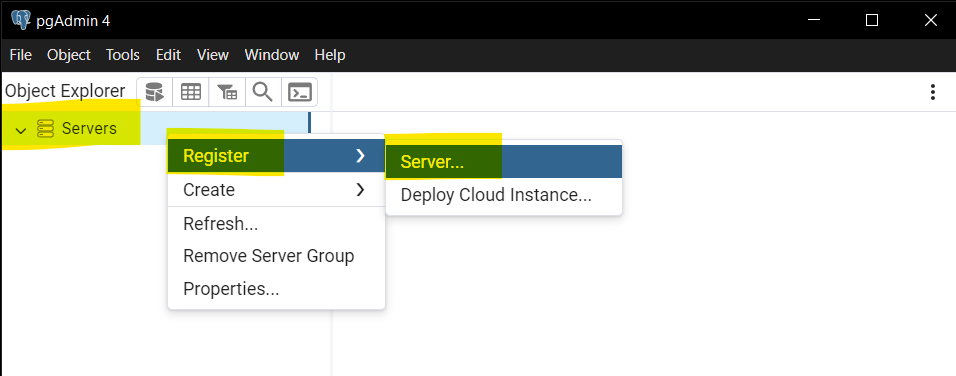This screenshot has width=956, height=376.
Task: Maximize the pgAdmin 4 window
Action: pos(872,20)
